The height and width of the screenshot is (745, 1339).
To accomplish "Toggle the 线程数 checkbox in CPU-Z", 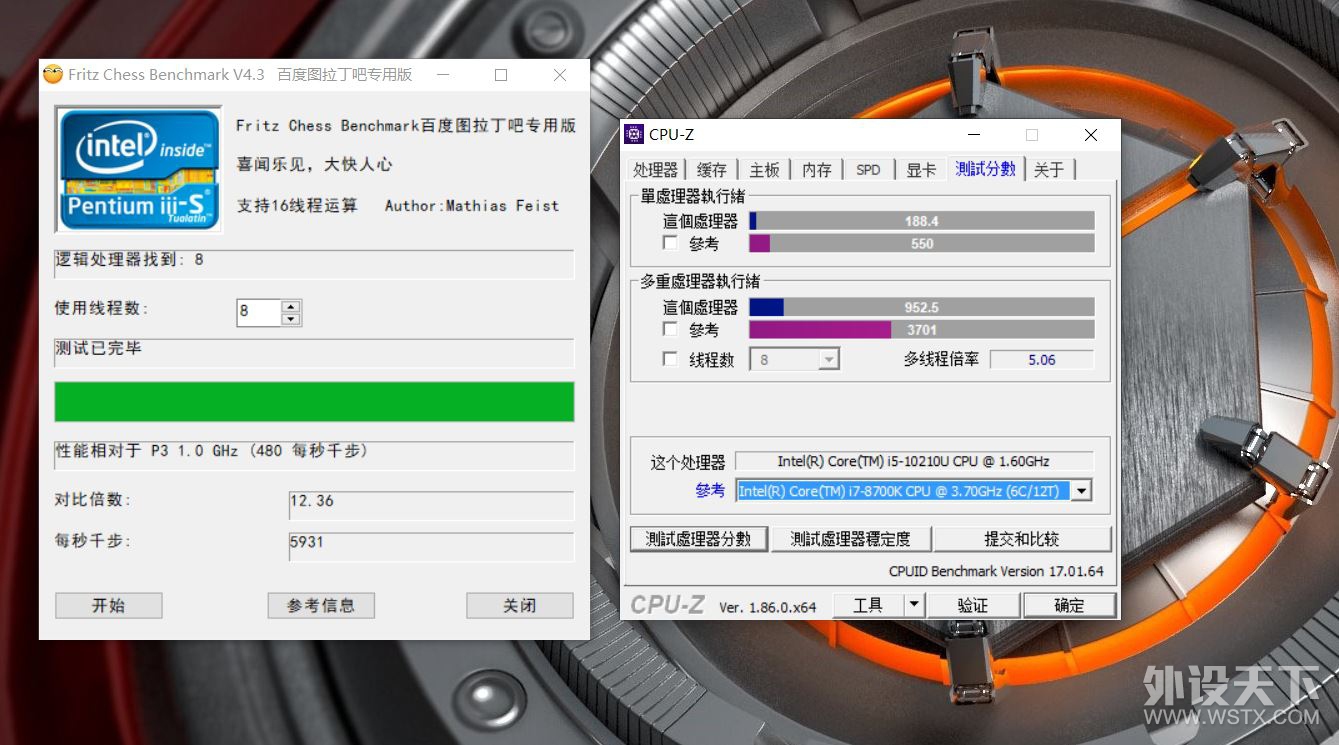I will 670,359.
